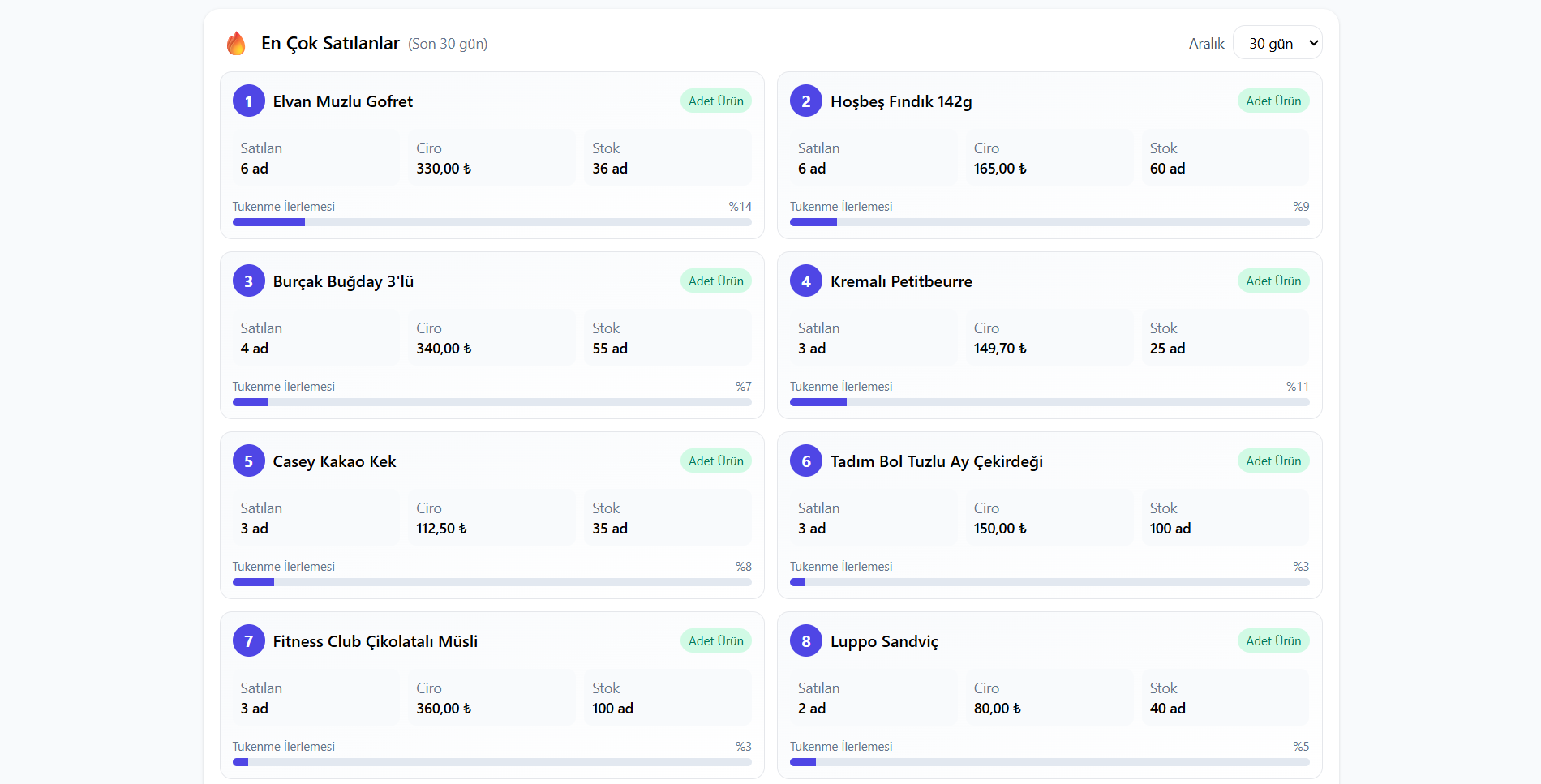Click the flame icon beside En Çok Satılanlar

(236, 44)
